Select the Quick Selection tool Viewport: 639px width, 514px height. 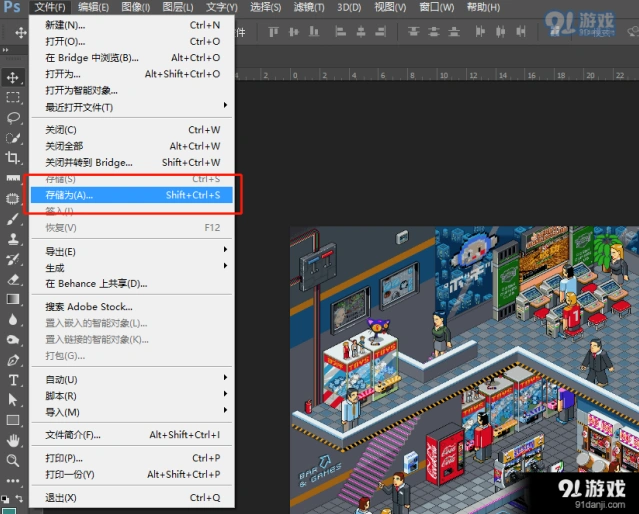pyautogui.click(x=13, y=138)
